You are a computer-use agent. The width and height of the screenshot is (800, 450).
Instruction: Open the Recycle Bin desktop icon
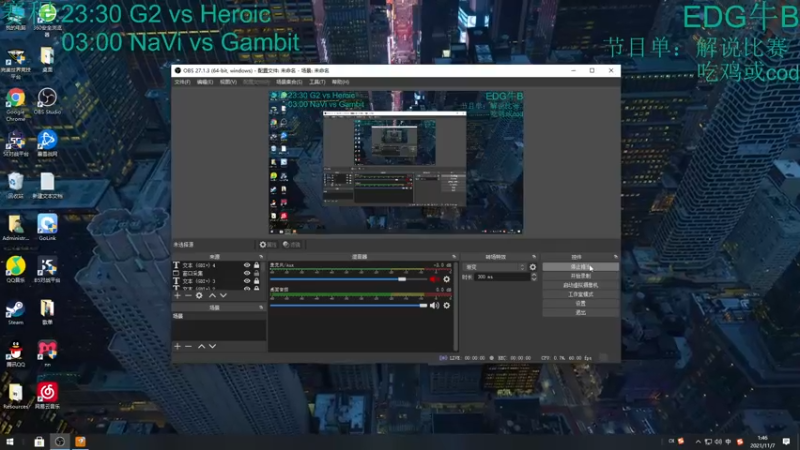point(15,185)
